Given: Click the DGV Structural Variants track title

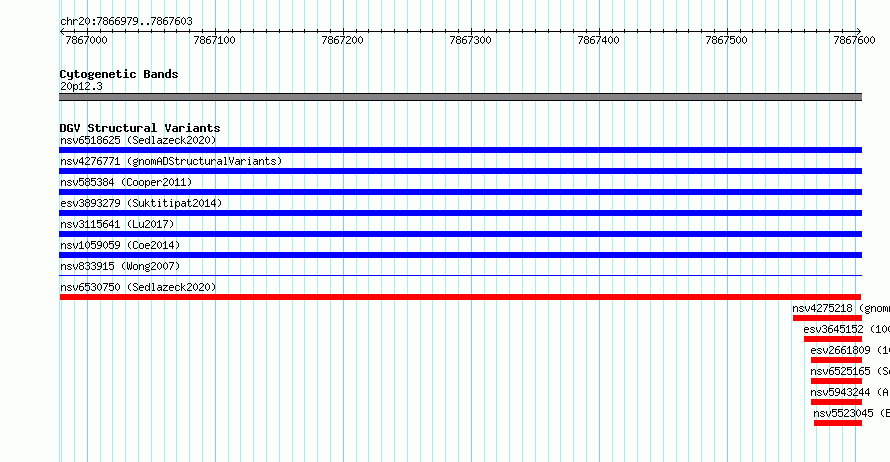Looking at the screenshot, I should 140,128.
